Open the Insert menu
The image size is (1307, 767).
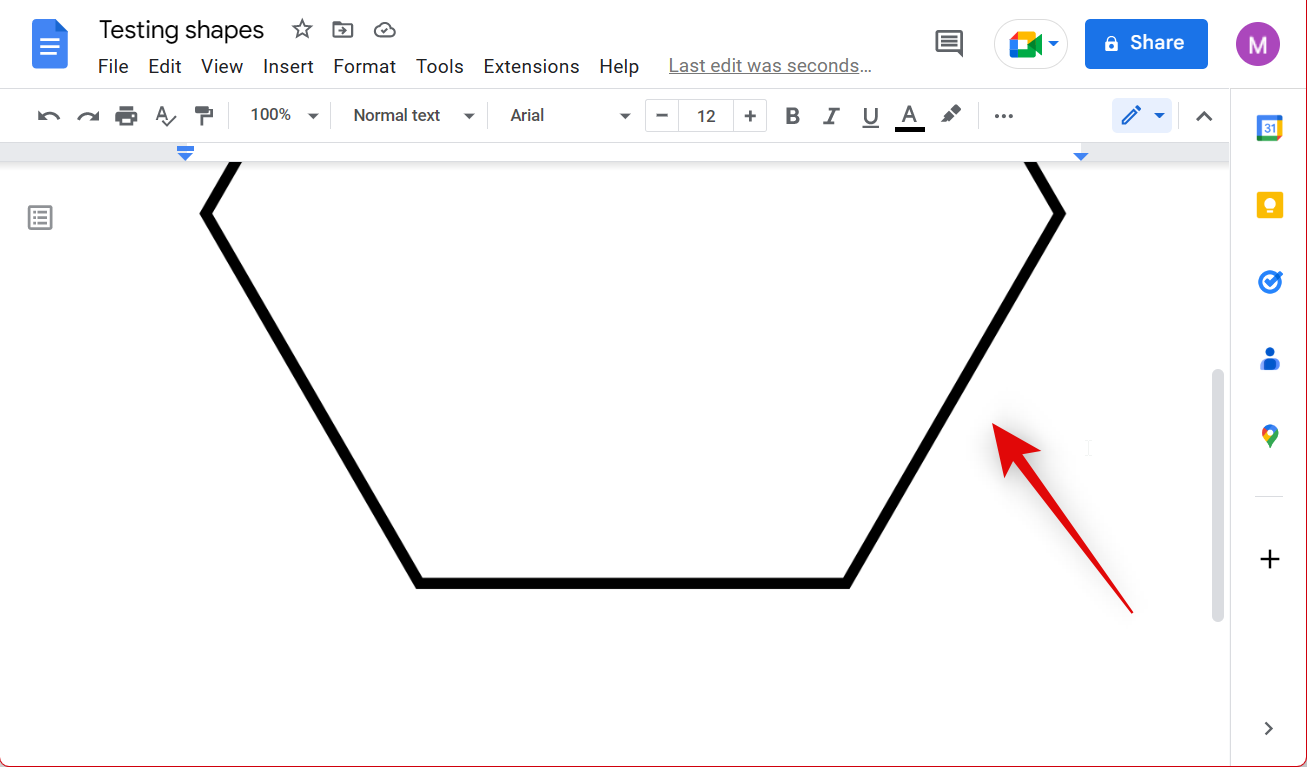(x=288, y=66)
